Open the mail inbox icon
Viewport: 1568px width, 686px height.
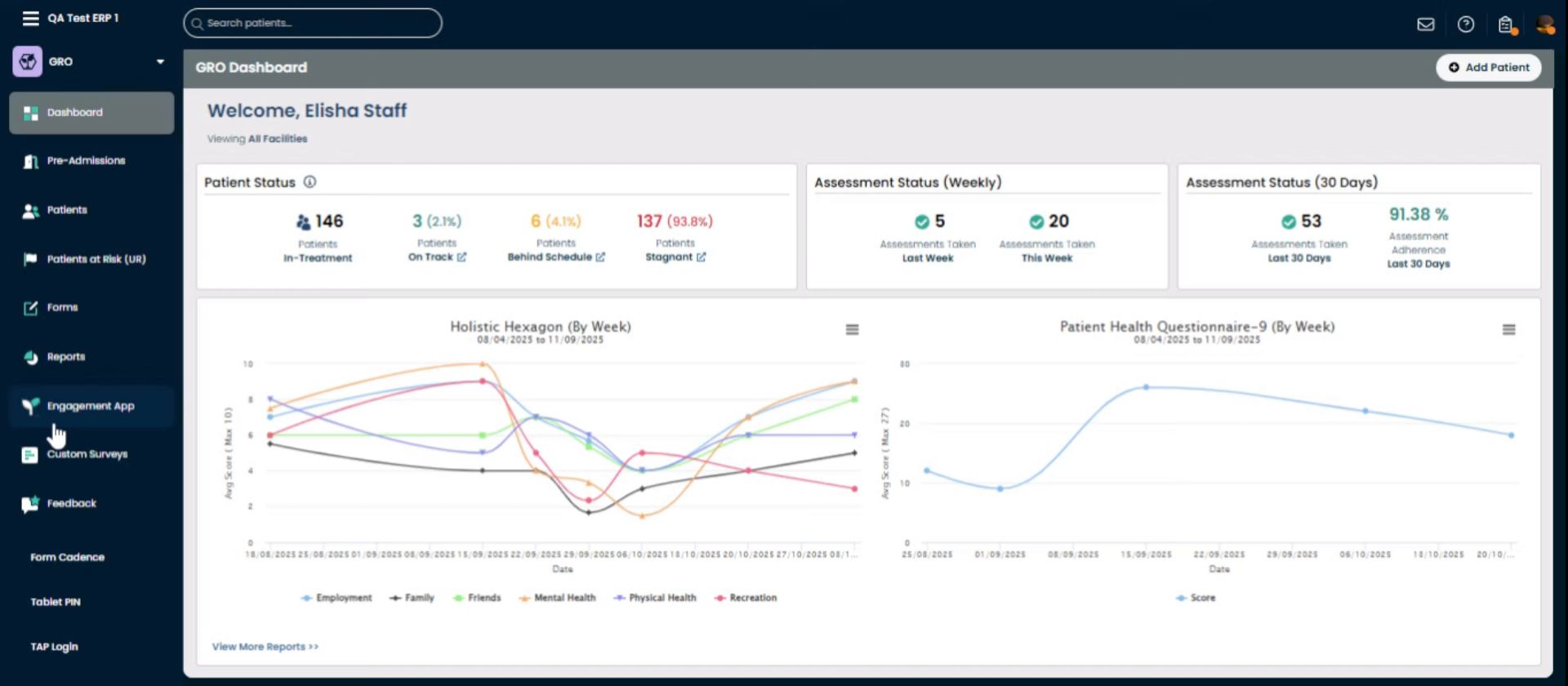[x=1425, y=24]
